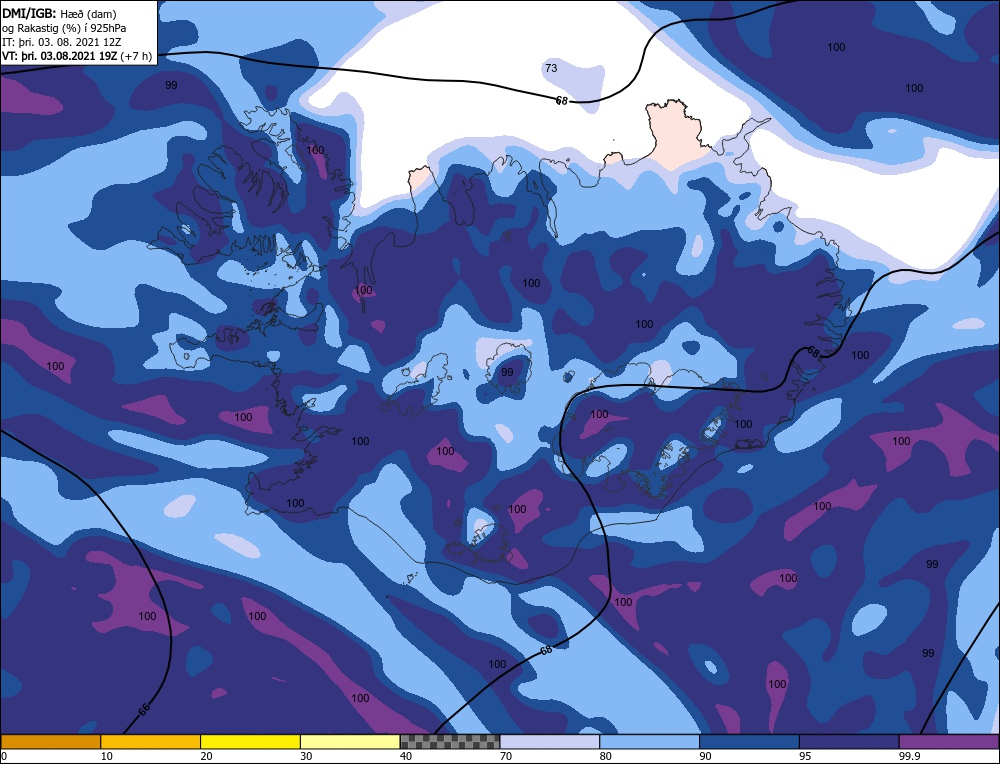The width and height of the screenshot is (1000, 764).
Task: Click the checkered 40–70 legend swatch
Action: pyautogui.click(x=450, y=741)
